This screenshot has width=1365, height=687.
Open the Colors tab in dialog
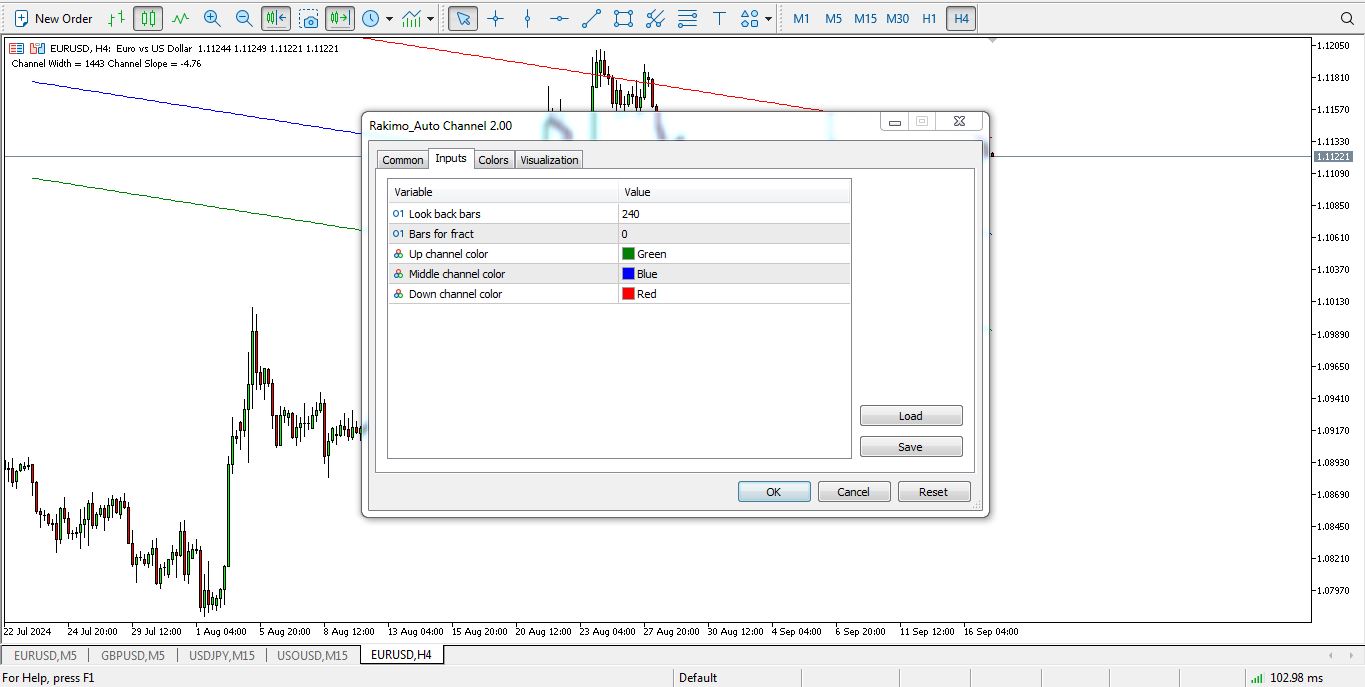click(493, 160)
